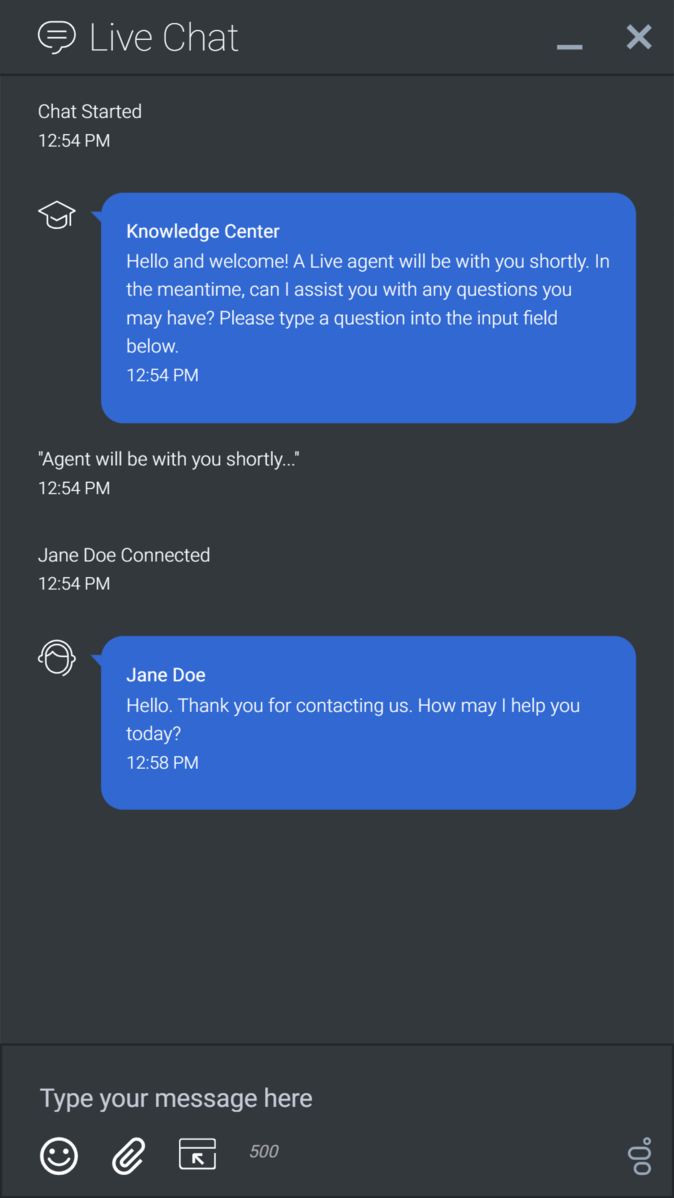The image size is (674, 1198).
Task: Attach a file with the paperclip icon
Action: [128, 1155]
